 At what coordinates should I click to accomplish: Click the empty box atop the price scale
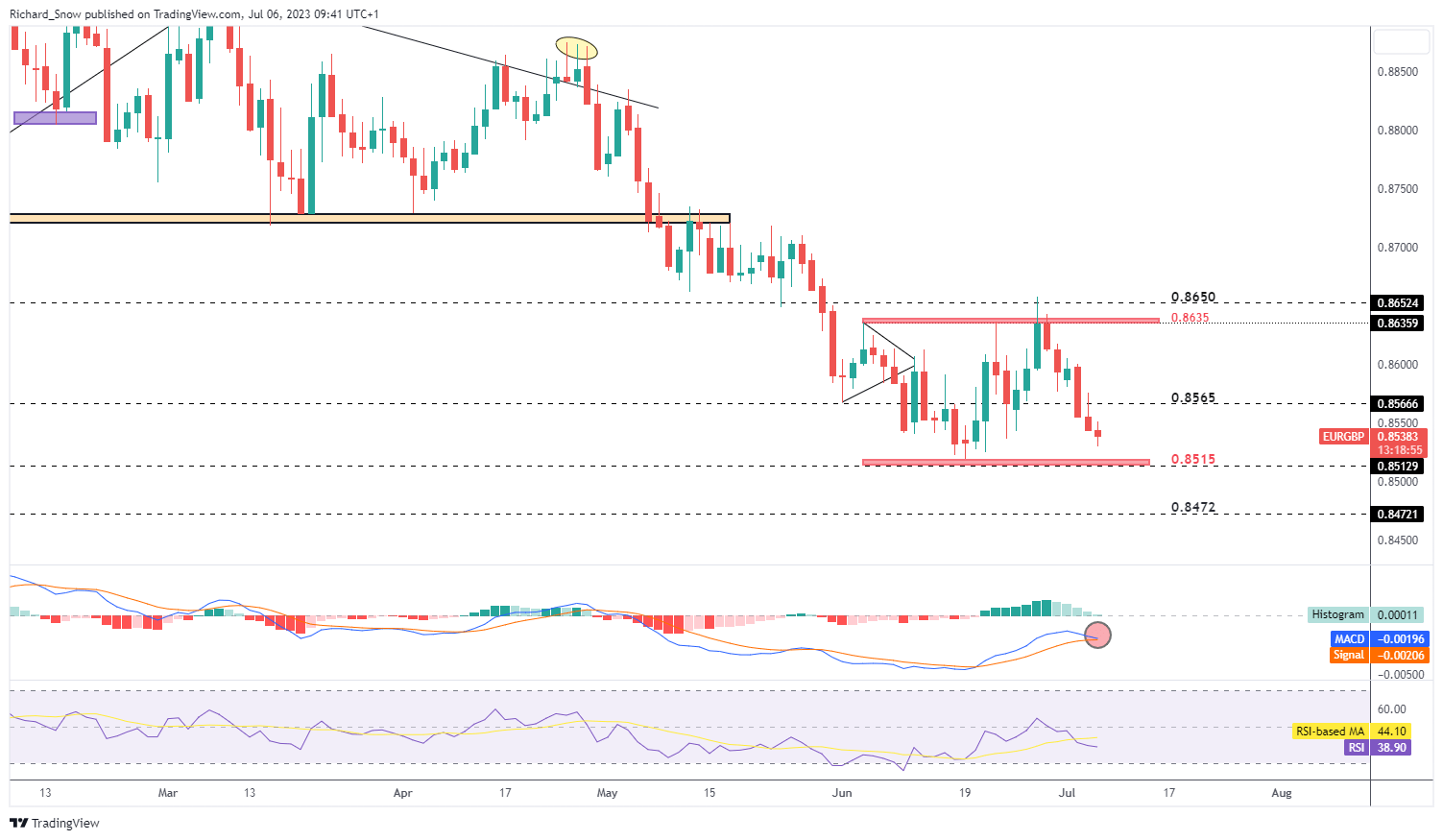[x=1401, y=41]
